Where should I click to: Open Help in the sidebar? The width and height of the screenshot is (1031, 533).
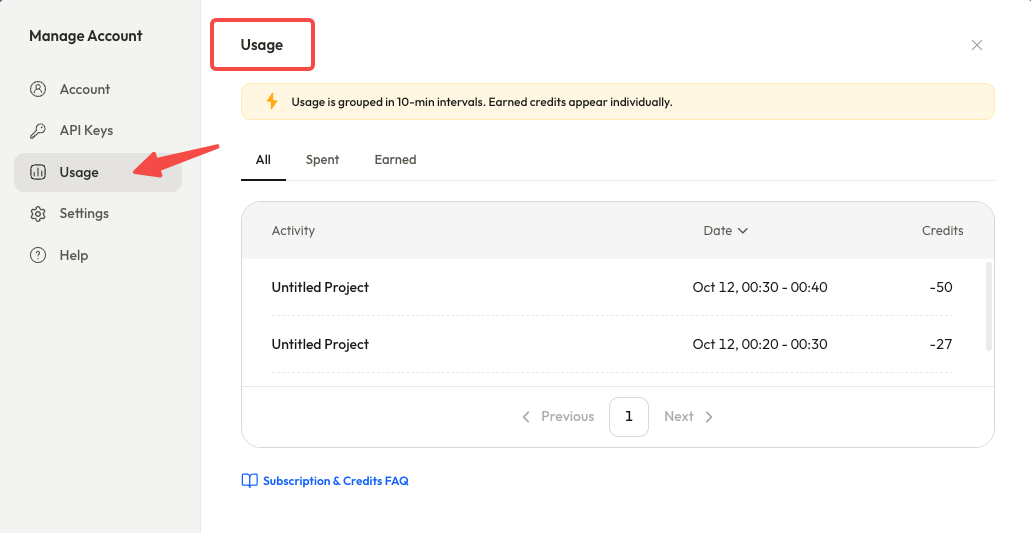click(x=97, y=255)
